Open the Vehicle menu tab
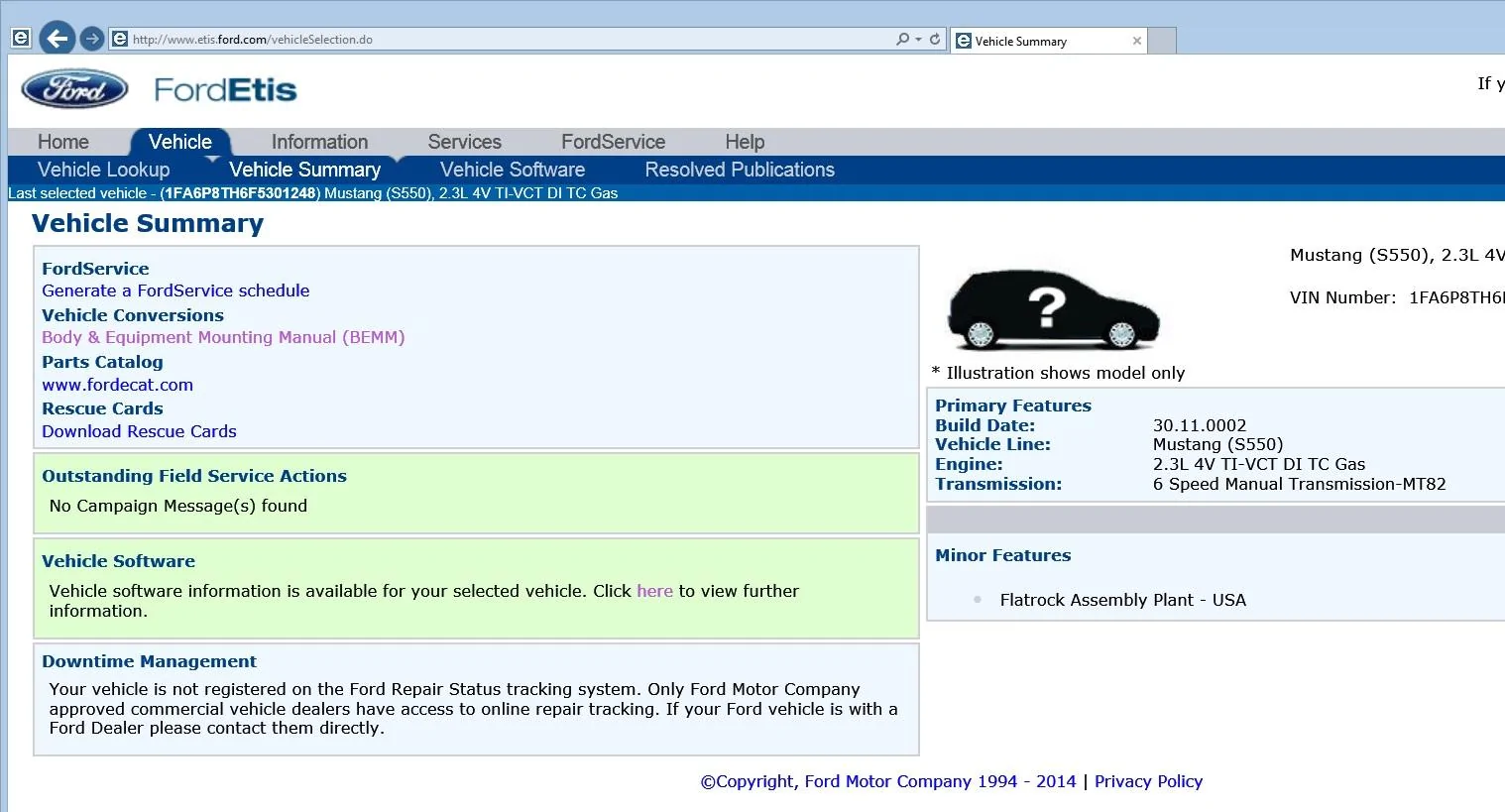Screen dimensions: 1505x812 (x=179, y=142)
